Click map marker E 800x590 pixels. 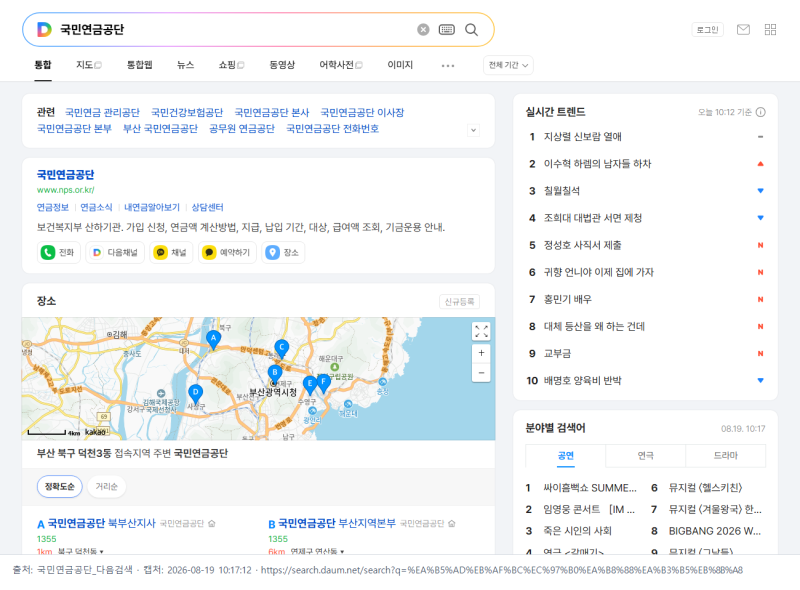point(310,385)
